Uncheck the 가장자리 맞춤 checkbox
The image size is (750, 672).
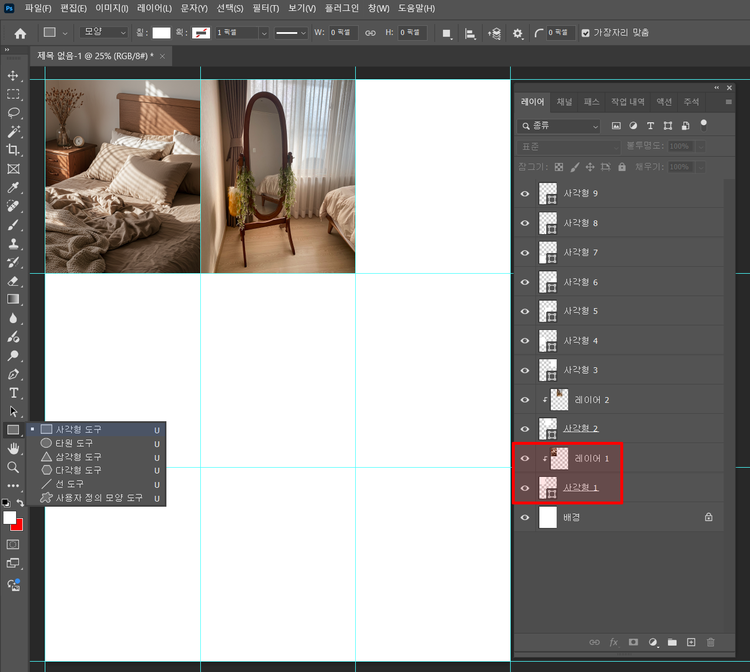(586, 33)
